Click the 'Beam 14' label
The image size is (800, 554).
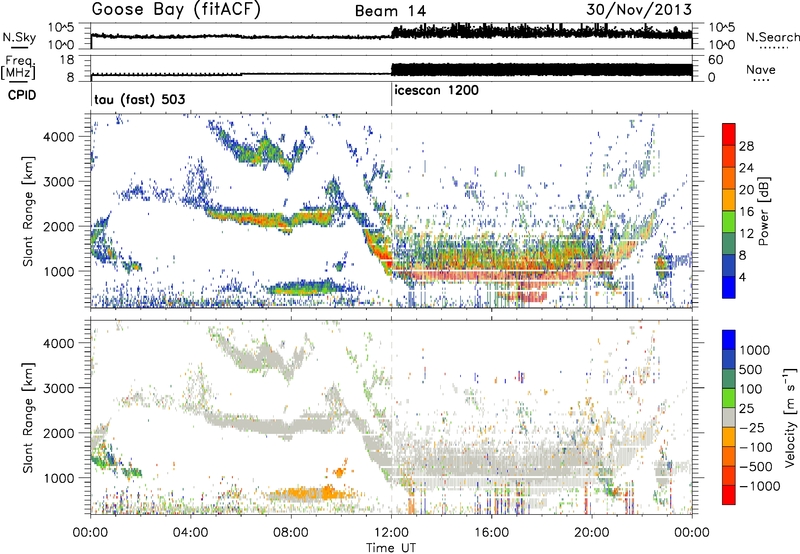click(x=390, y=11)
